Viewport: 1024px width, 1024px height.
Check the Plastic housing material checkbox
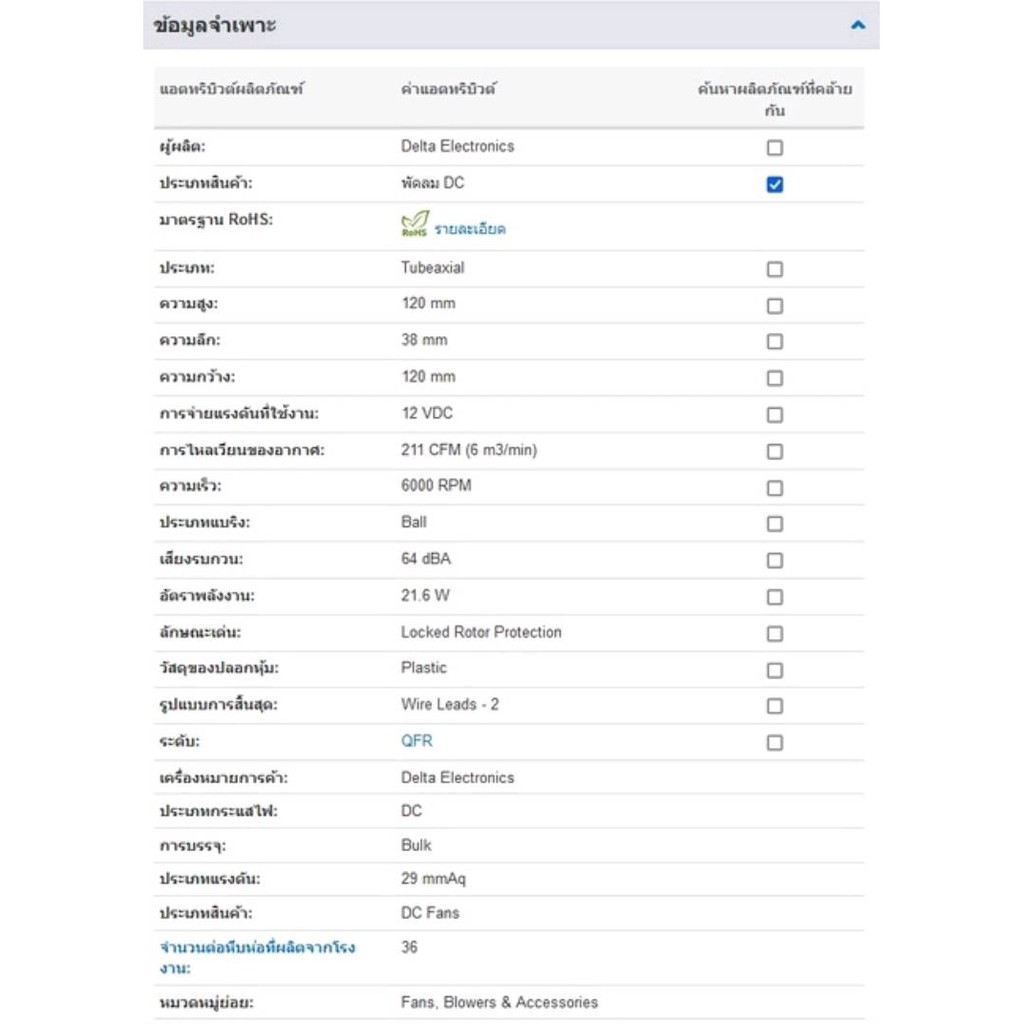[774, 670]
